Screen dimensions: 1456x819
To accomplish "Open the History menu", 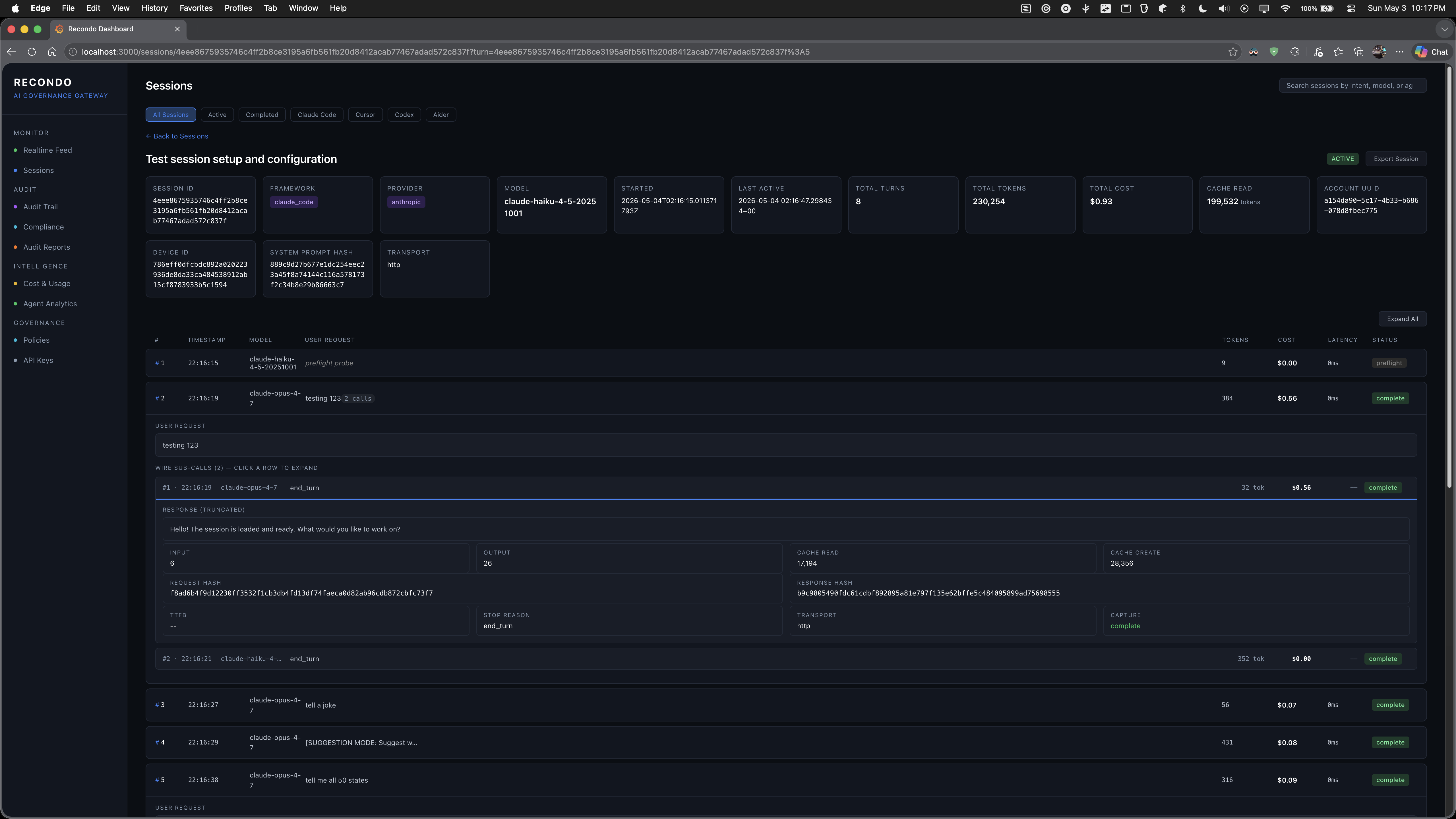I will pyautogui.click(x=154, y=8).
